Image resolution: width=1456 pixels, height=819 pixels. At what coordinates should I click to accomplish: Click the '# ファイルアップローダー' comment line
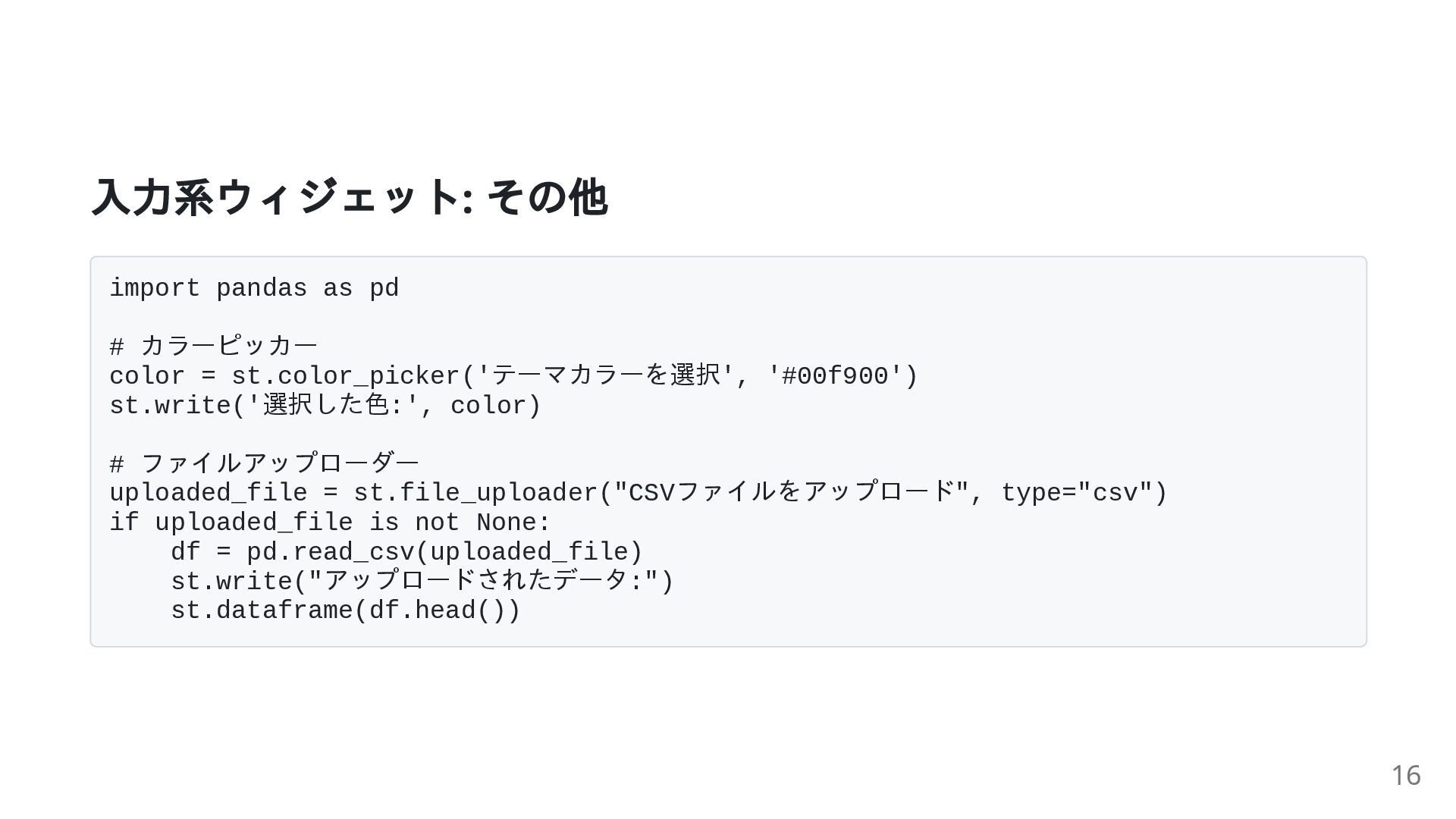pos(264,463)
